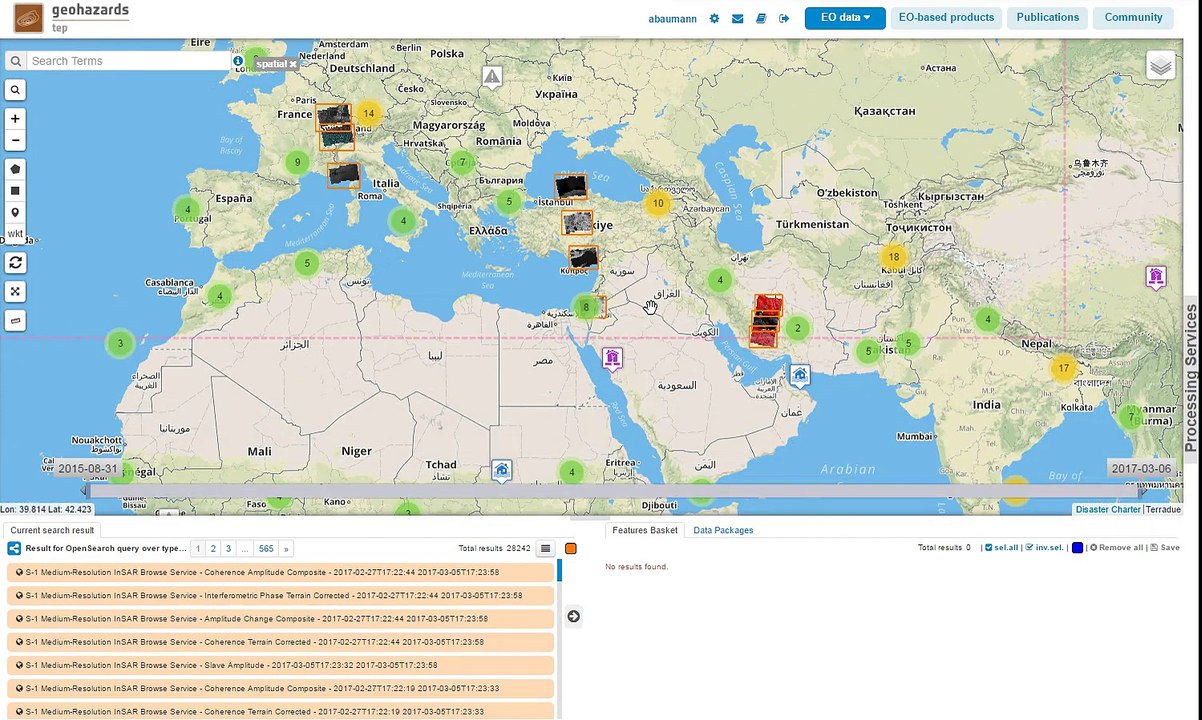1202x720 pixels.
Task: Select the polygon drawing tool
Action: (16, 168)
